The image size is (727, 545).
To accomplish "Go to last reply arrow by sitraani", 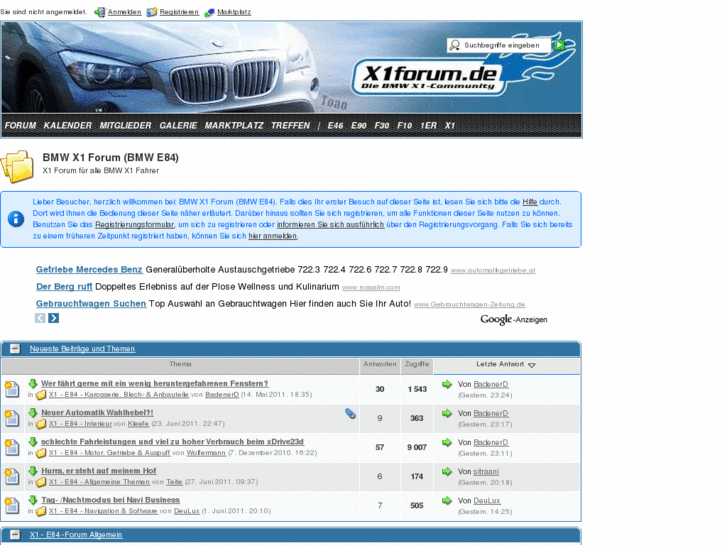I will click(x=446, y=471).
